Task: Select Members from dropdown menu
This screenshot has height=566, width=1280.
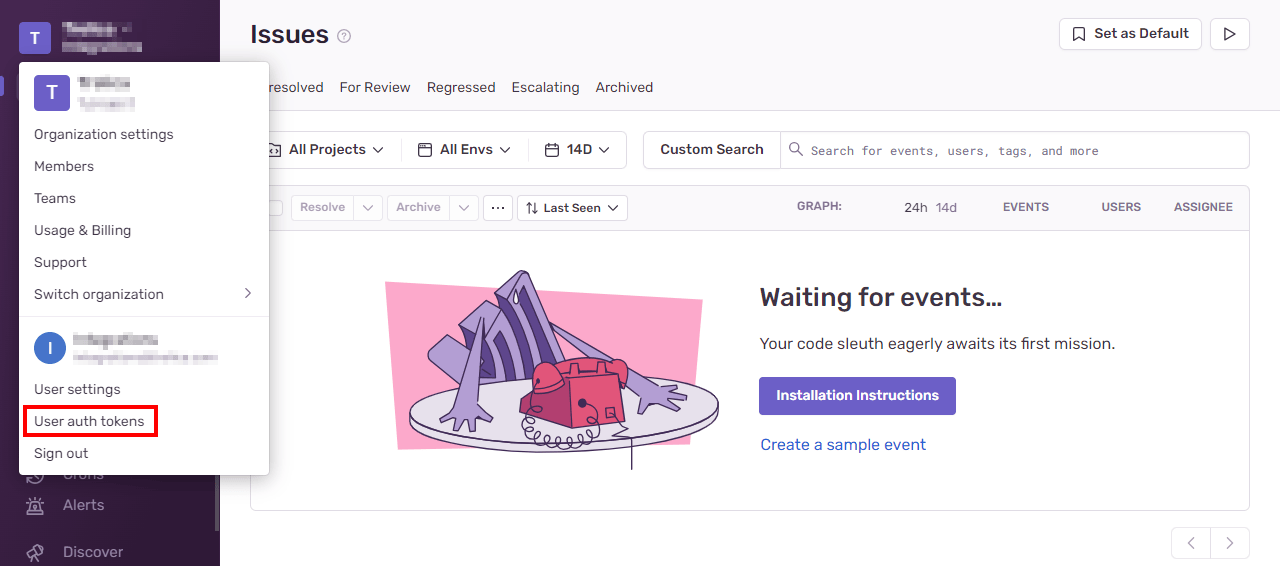Action: [64, 166]
